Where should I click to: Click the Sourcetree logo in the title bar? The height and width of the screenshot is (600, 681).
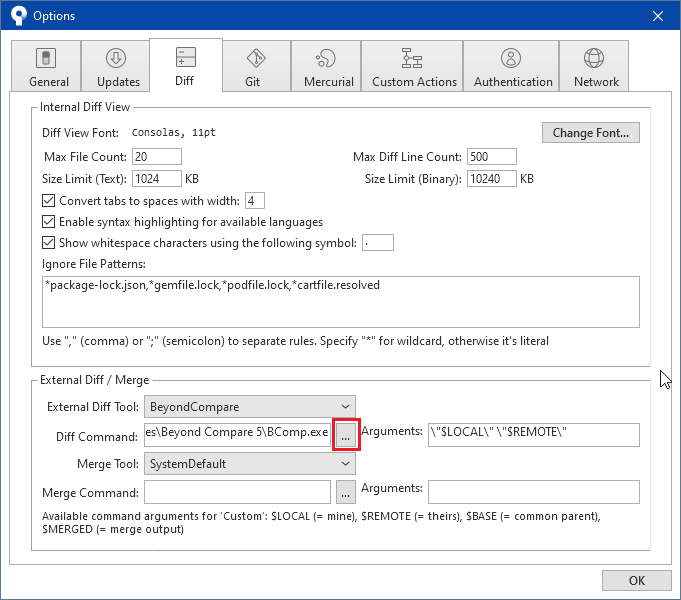19,16
